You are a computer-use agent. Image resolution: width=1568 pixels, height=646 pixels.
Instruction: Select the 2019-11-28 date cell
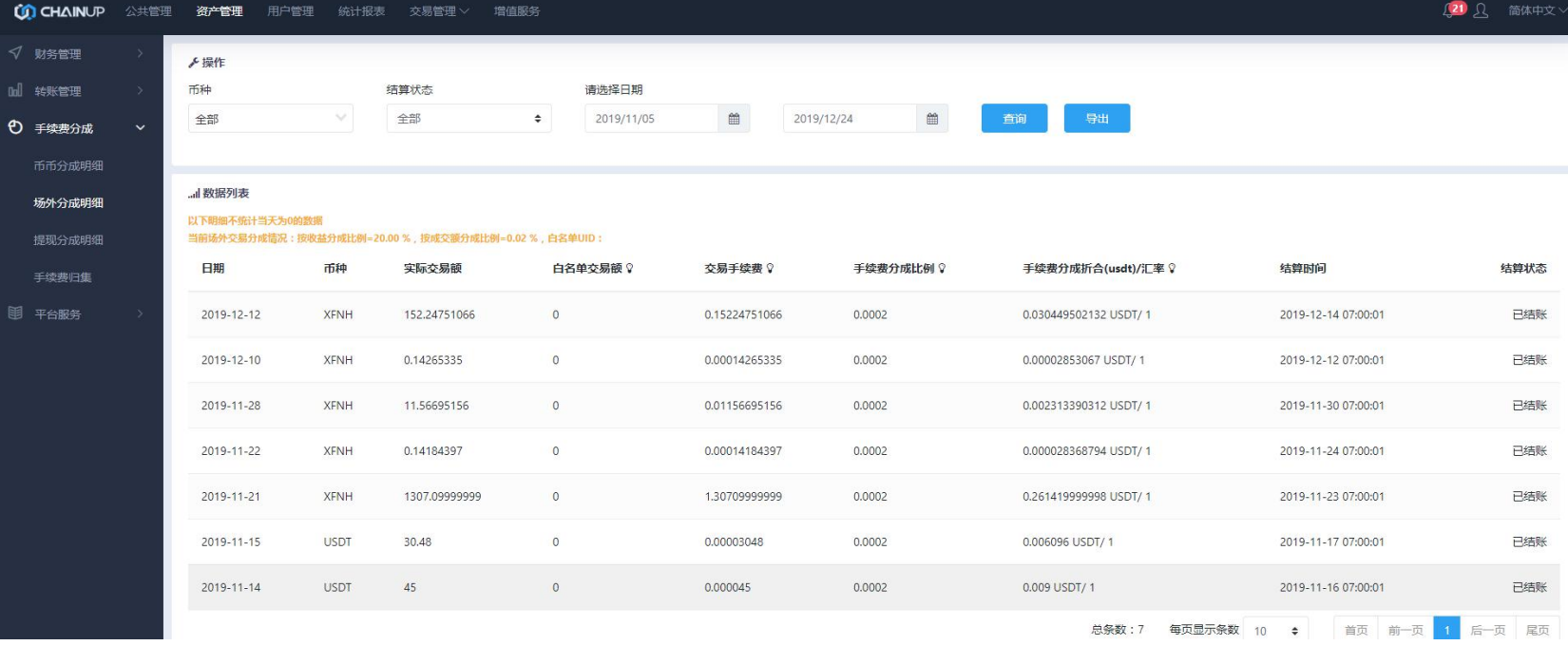pyautogui.click(x=231, y=406)
